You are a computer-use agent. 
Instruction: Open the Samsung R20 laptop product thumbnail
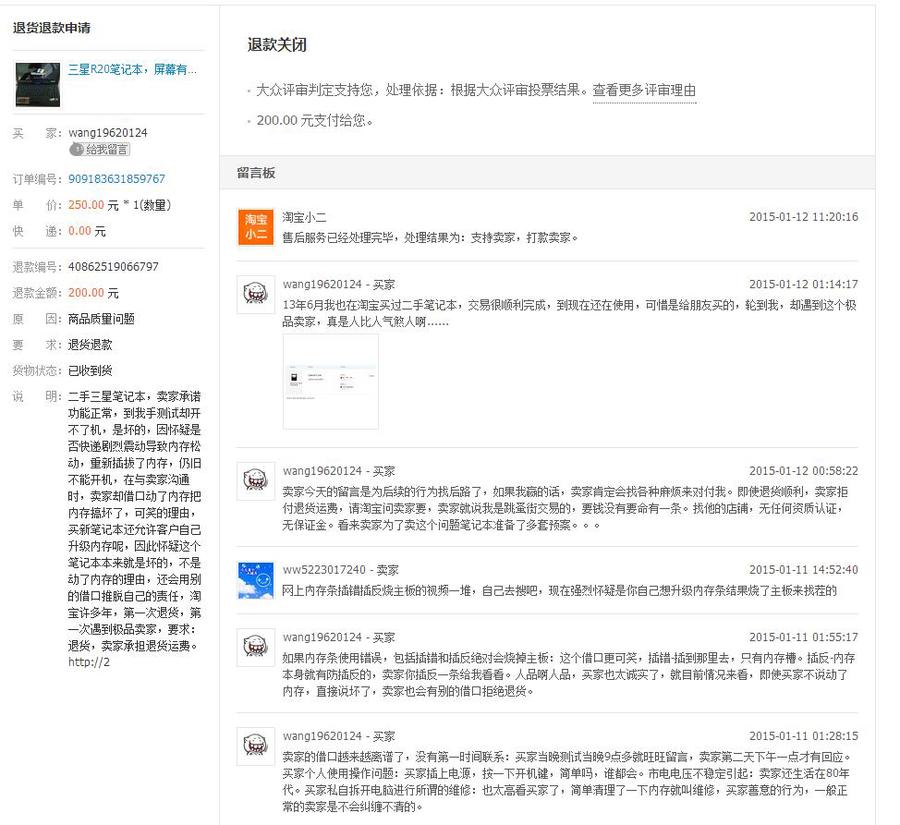(37, 85)
